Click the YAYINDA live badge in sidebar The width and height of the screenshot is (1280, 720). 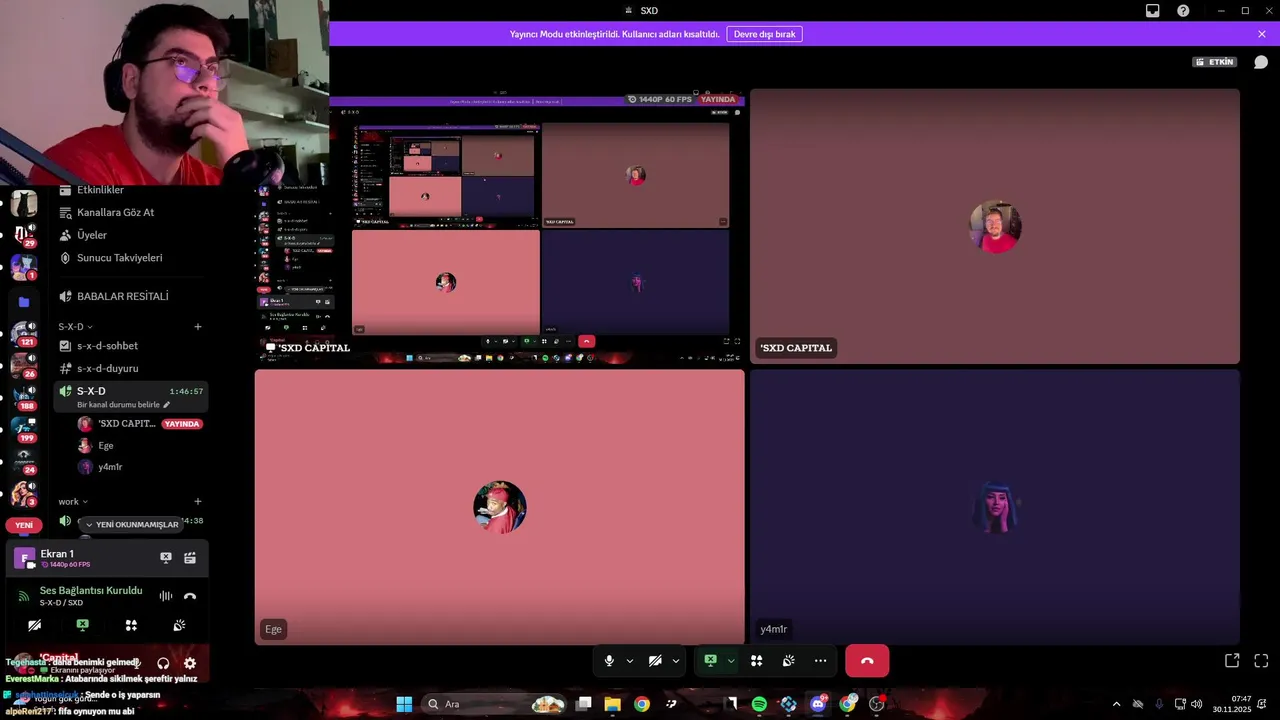(182, 424)
